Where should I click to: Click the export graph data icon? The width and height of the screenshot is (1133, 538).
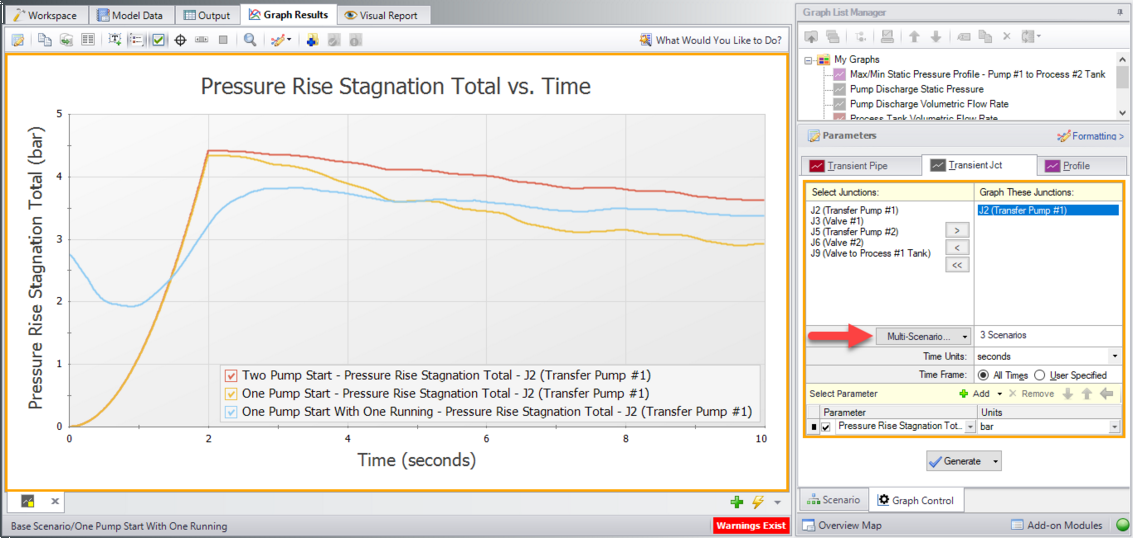tap(66, 40)
